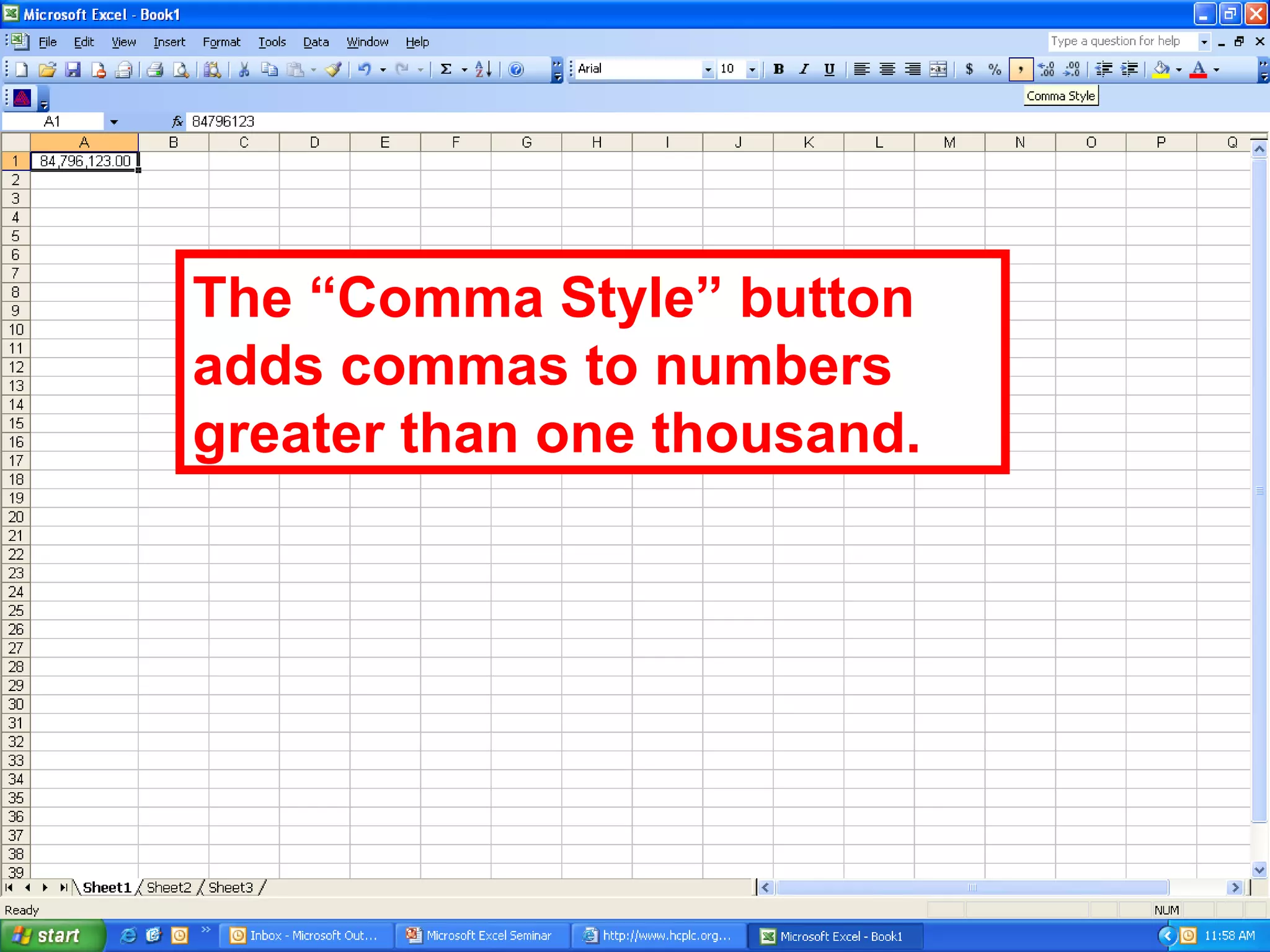This screenshot has height=952, width=1270.
Task: Open Print Preview
Action: pyautogui.click(x=180, y=69)
